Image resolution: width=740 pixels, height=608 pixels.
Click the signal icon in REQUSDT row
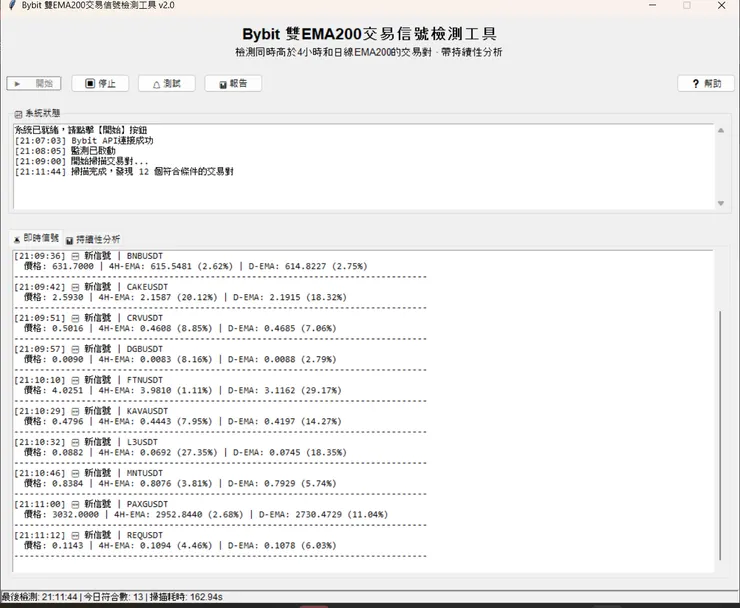[76, 535]
